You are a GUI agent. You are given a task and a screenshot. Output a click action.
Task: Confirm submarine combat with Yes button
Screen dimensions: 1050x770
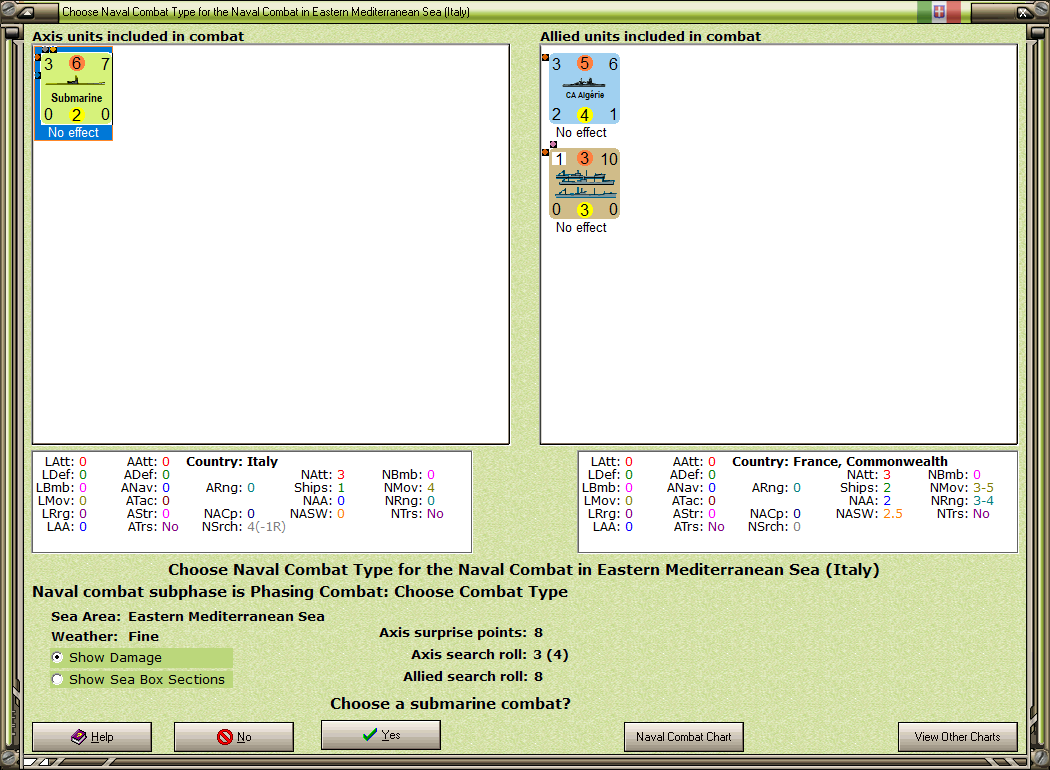coord(381,735)
